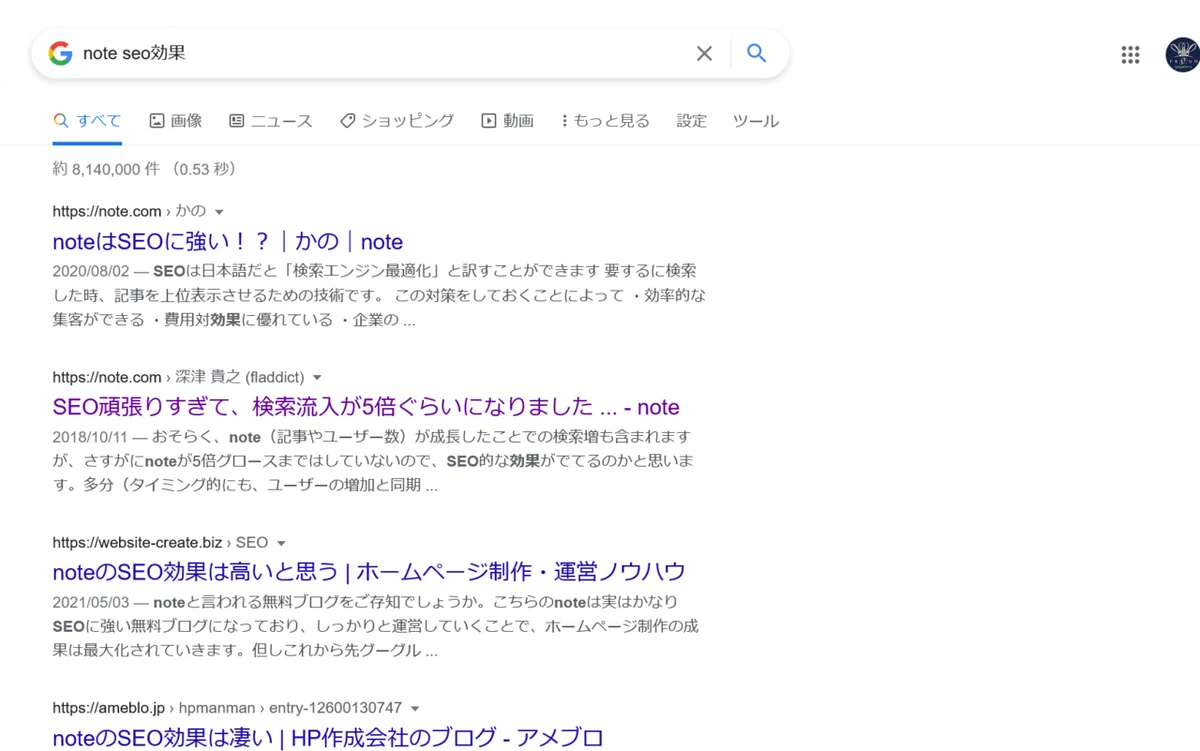Click the snippet dated 2018/10/11
1200x751 pixels.
tap(374, 461)
